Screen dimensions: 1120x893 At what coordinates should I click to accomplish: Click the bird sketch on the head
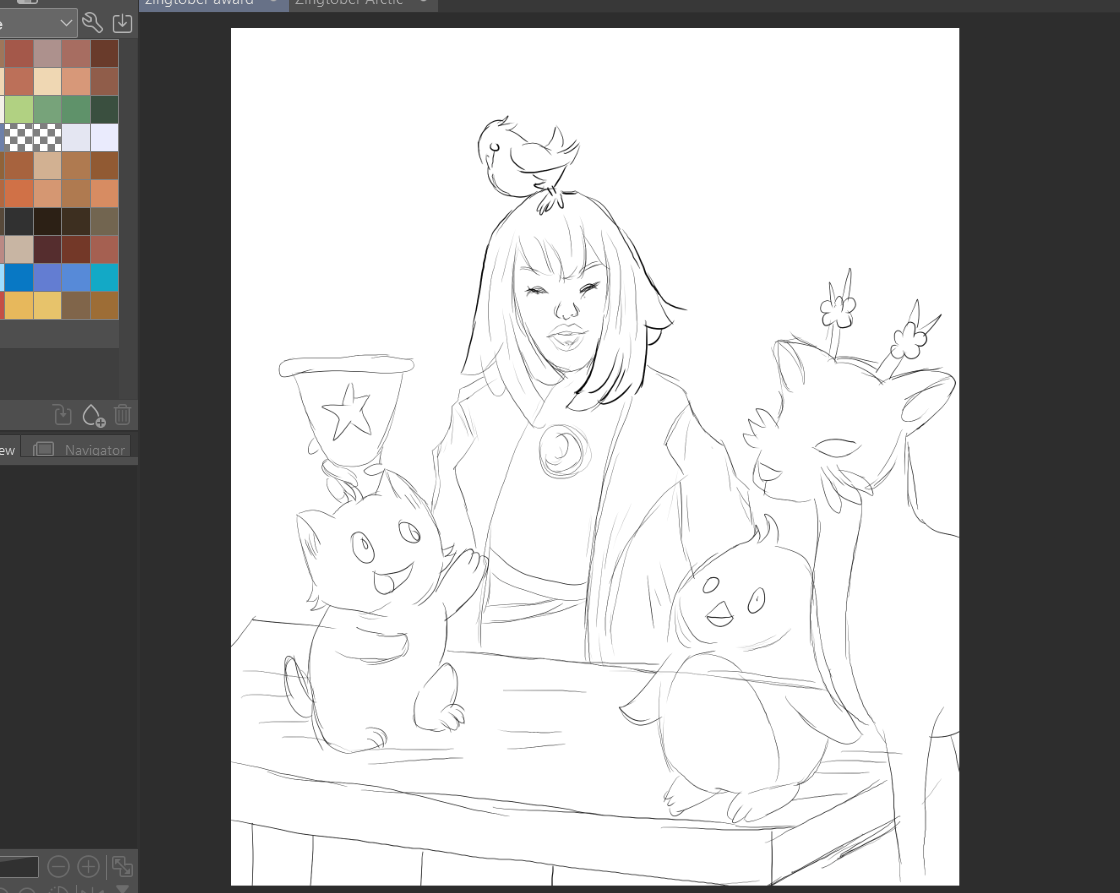(527, 163)
